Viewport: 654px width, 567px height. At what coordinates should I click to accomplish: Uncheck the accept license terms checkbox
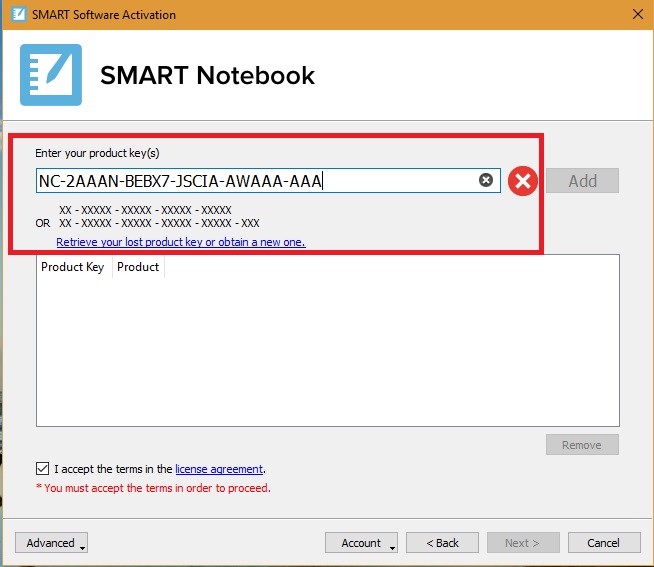42,469
